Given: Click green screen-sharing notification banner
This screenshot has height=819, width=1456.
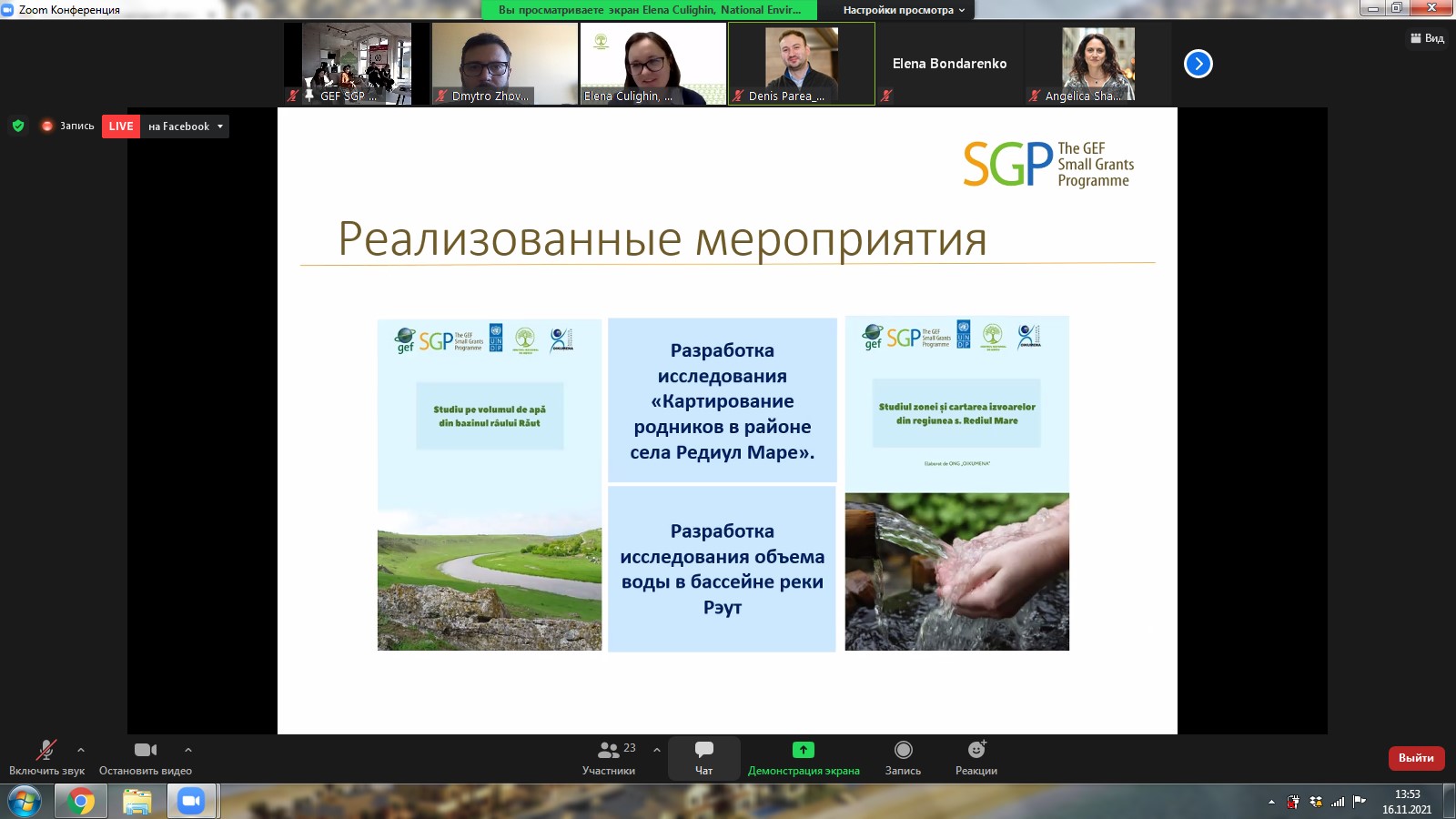Looking at the screenshot, I should [649, 10].
